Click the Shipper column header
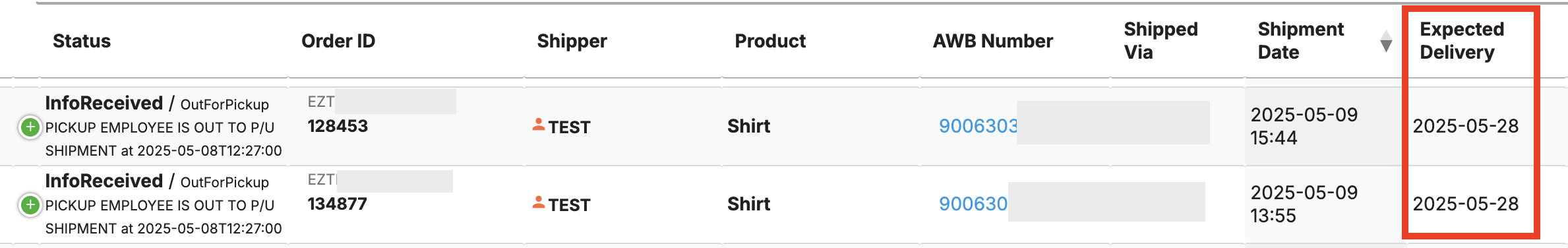This screenshot has height=248, width=1568. pyautogui.click(x=572, y=41)
